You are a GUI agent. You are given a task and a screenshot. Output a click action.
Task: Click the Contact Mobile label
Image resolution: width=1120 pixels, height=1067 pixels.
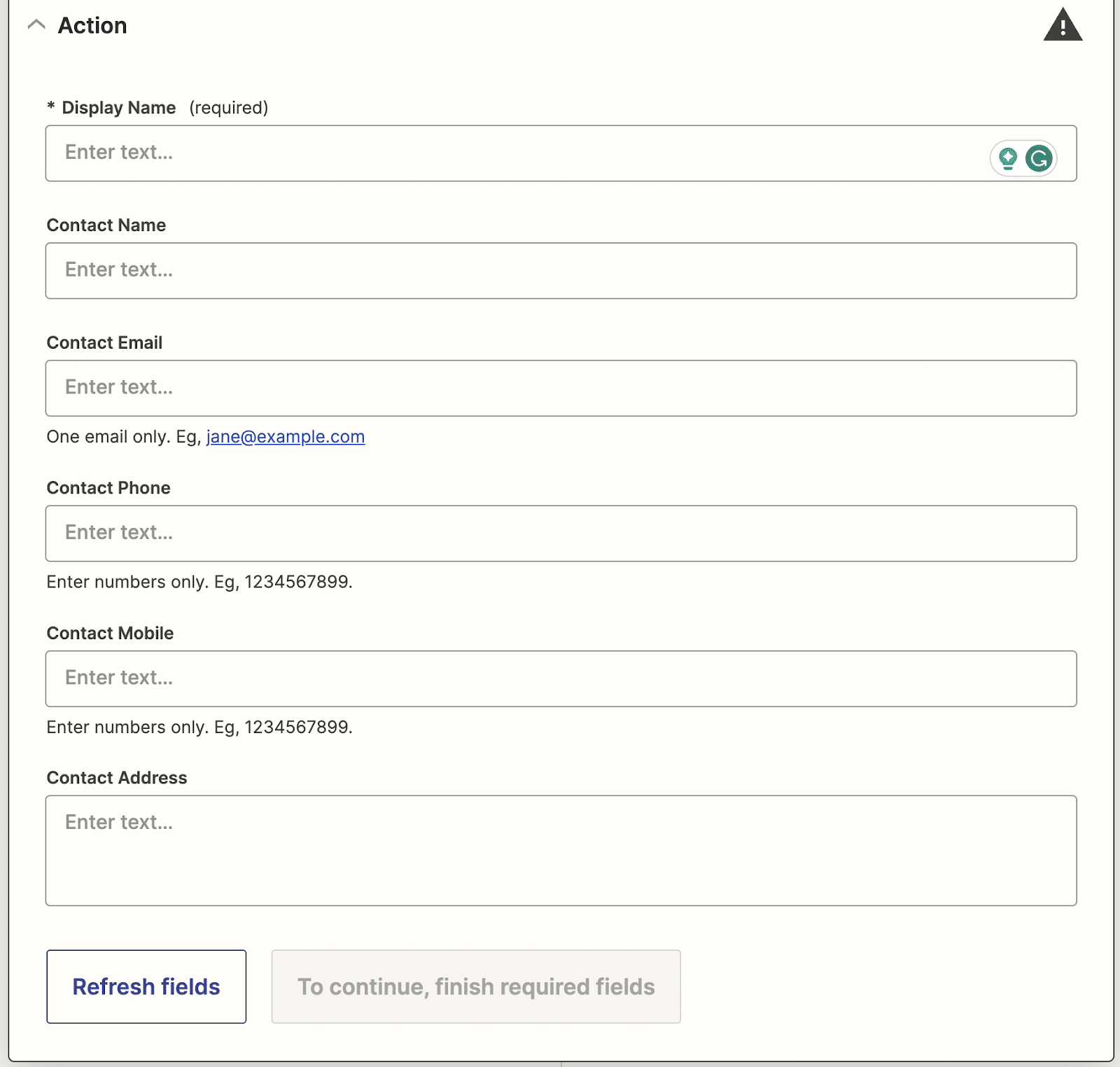pos(110,633)
